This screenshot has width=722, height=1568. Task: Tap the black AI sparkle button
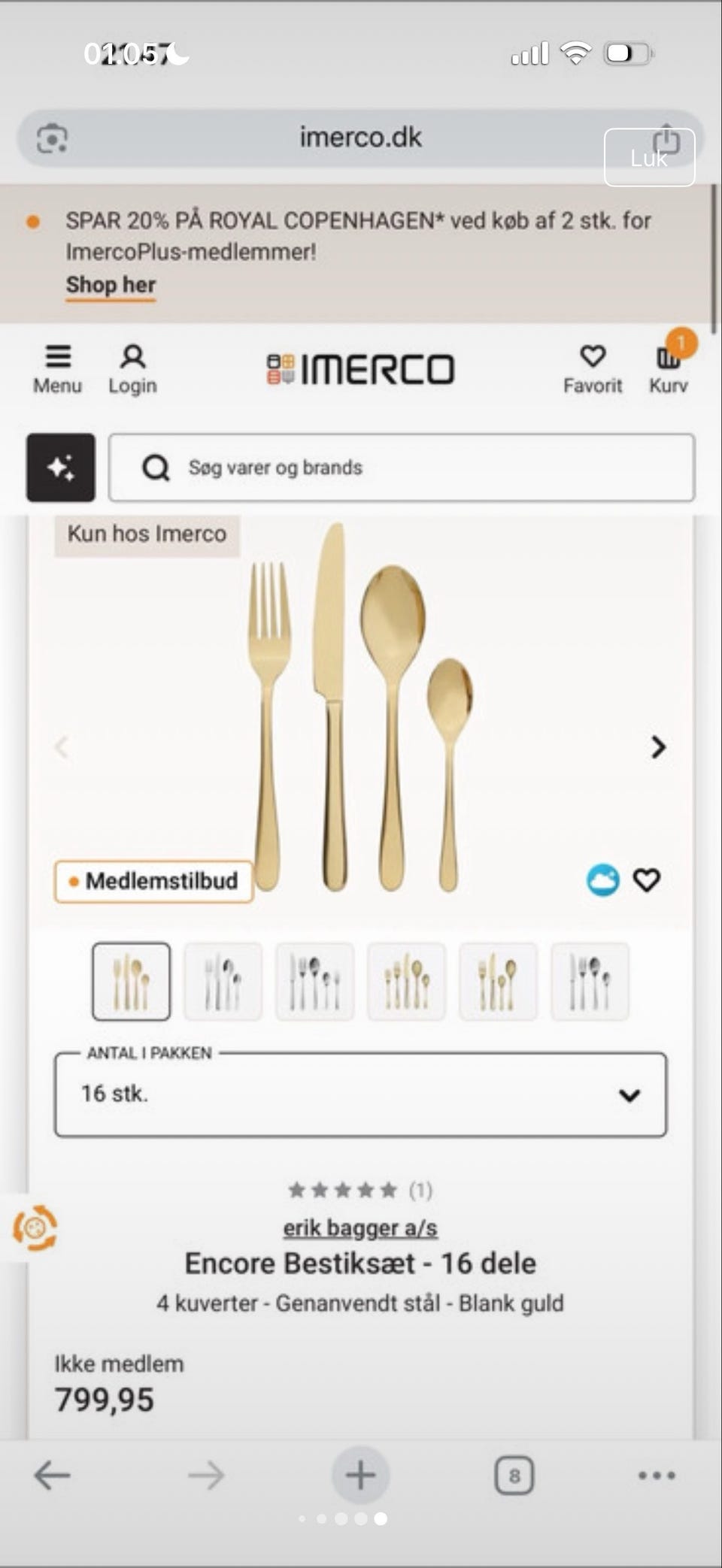pos(61,468)
